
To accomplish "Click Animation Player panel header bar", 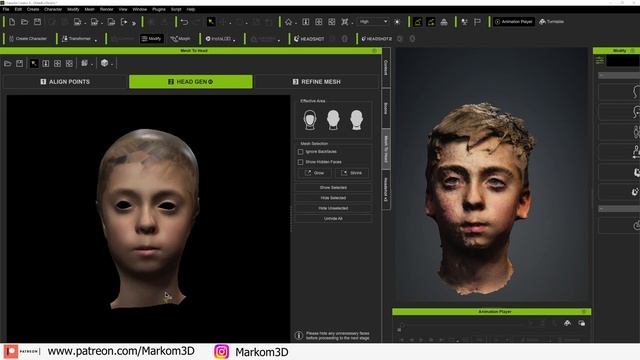I will (491, 312).
